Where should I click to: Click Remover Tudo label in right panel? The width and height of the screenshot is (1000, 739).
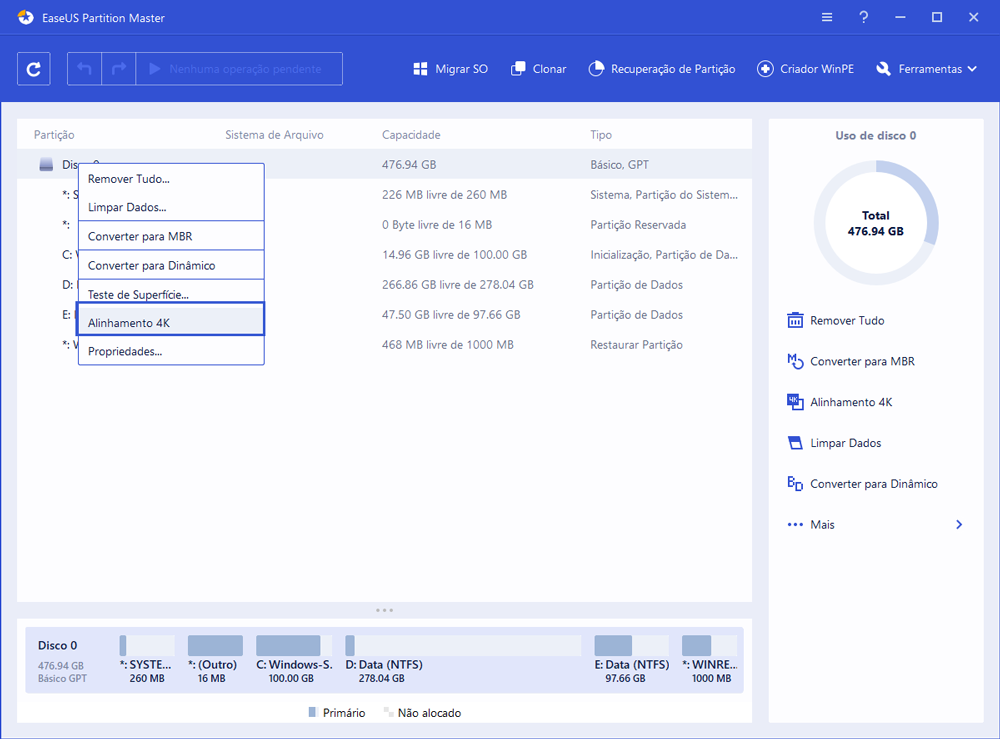pyautogui.click(x=847, y=321)
